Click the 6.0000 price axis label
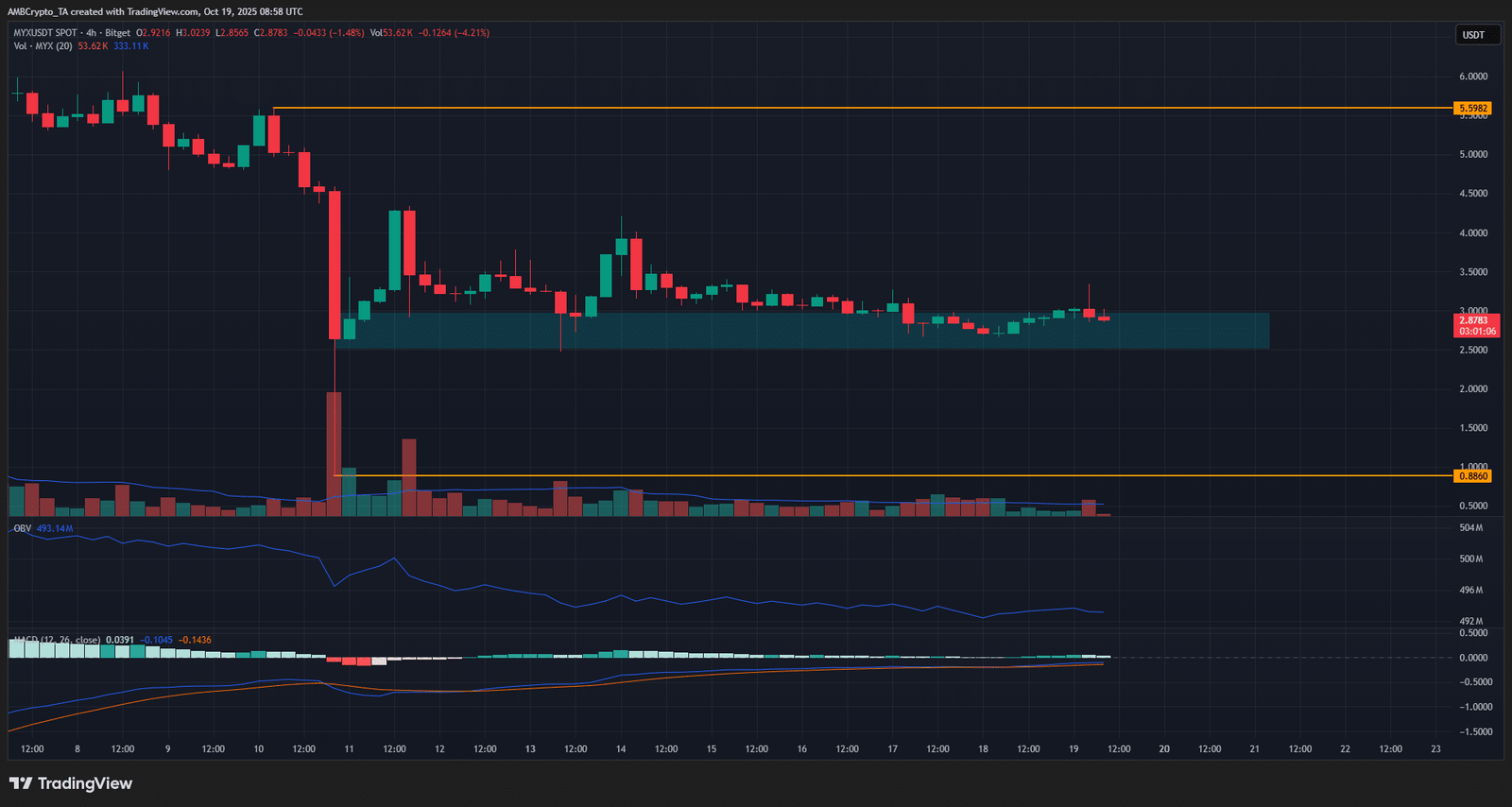This screenshot has height=807, width=1512. click(1473, 77)
